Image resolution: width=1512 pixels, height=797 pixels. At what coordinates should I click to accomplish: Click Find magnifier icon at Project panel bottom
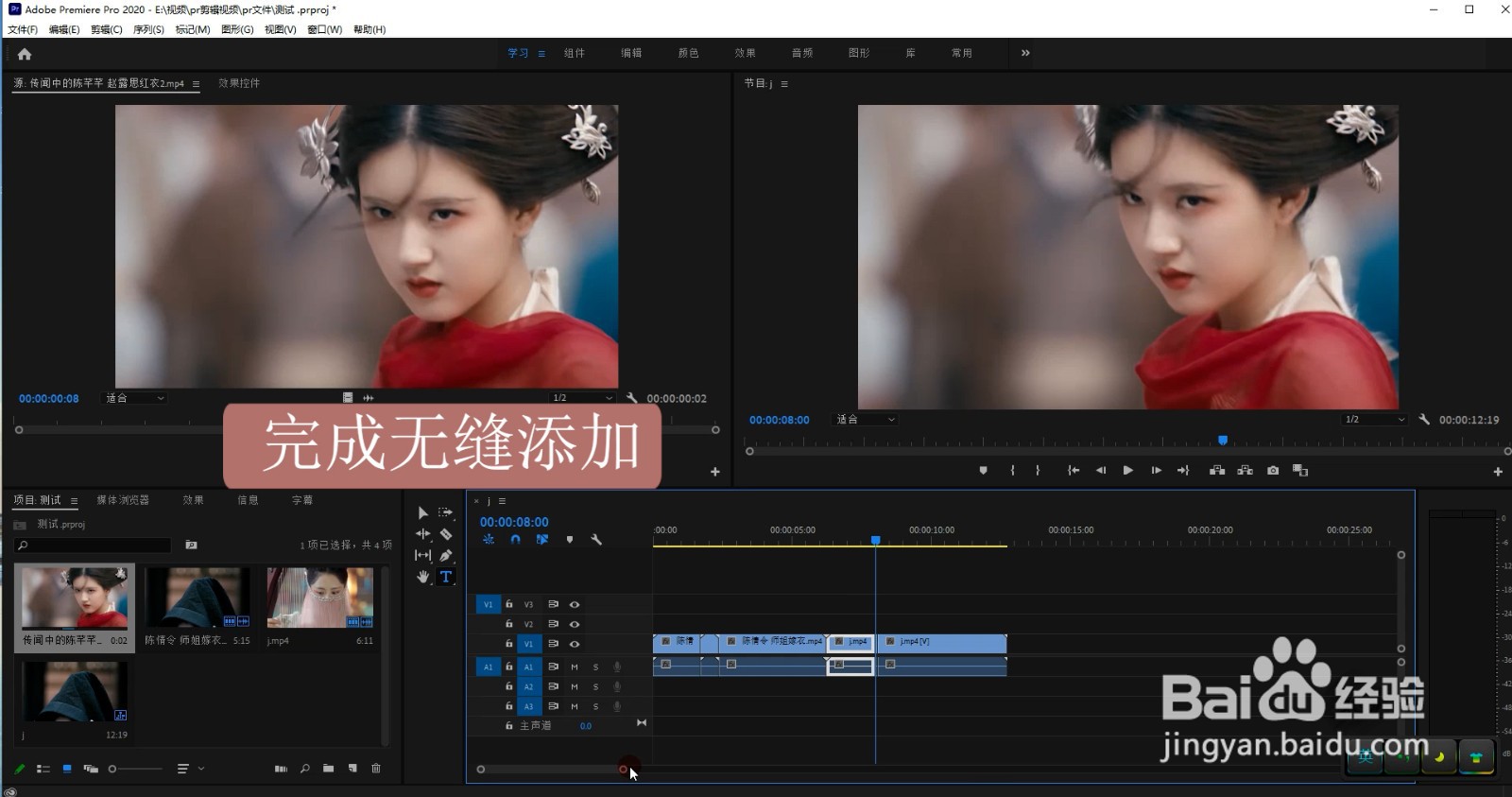click(x=305, y=769)
